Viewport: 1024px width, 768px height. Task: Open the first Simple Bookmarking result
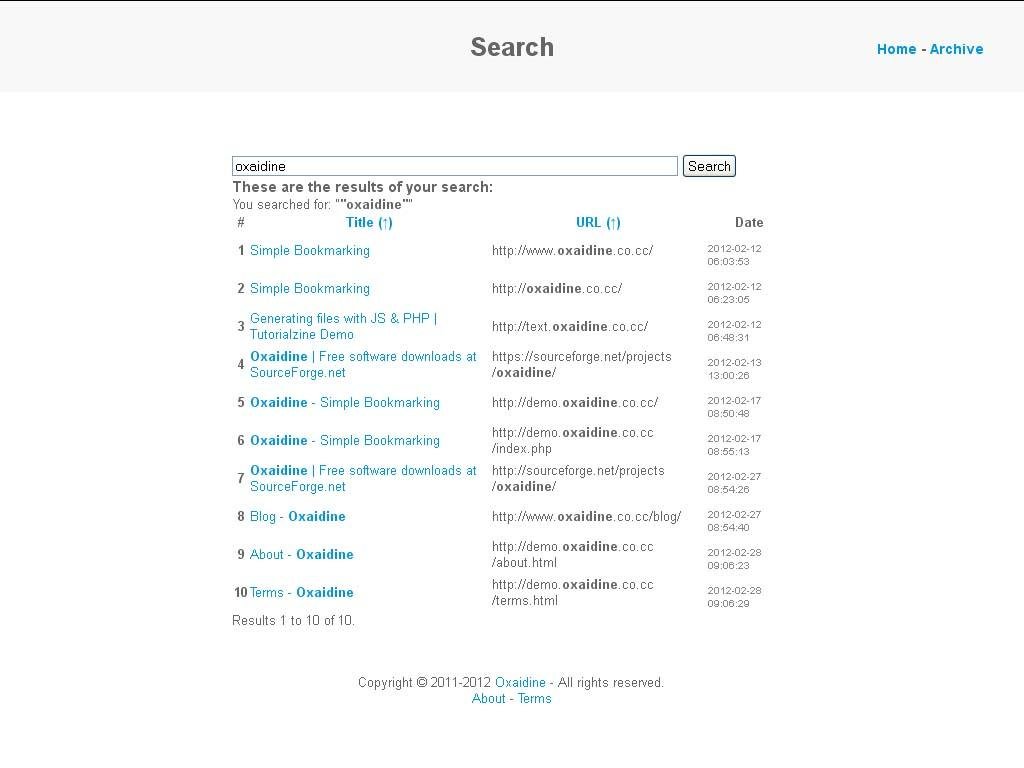309,250
